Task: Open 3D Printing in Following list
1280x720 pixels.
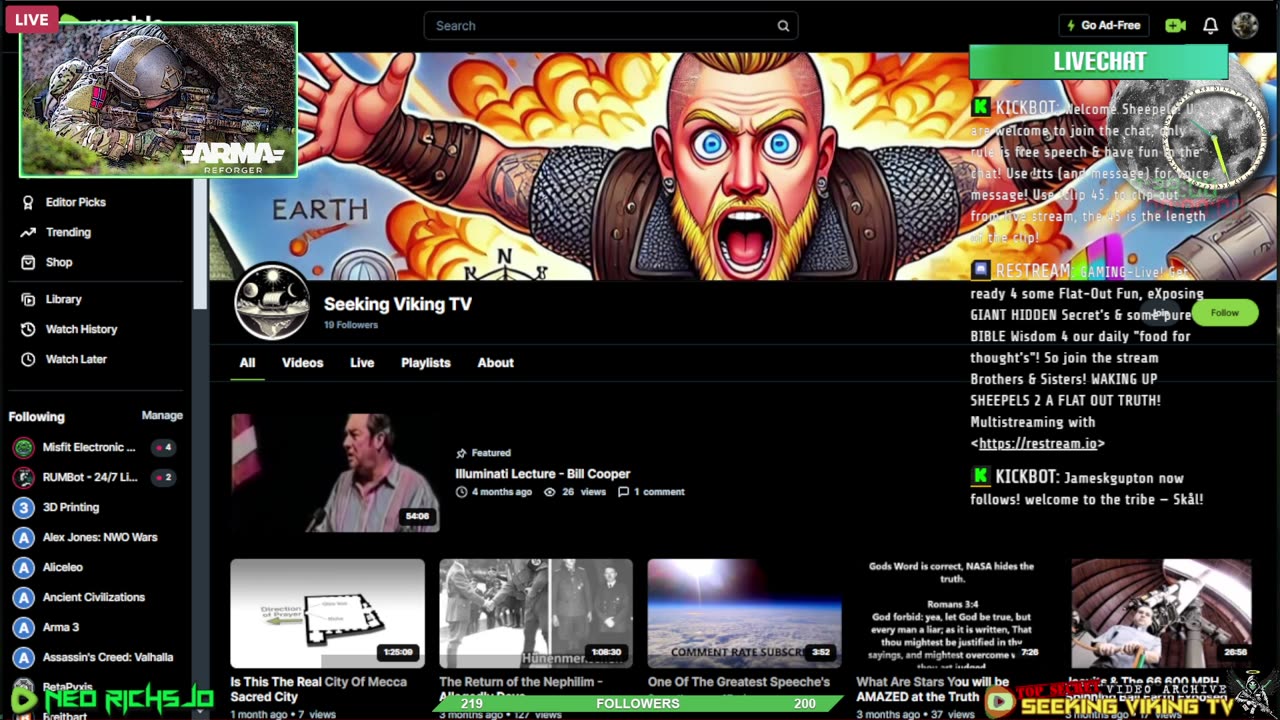Action: (71, 507)
